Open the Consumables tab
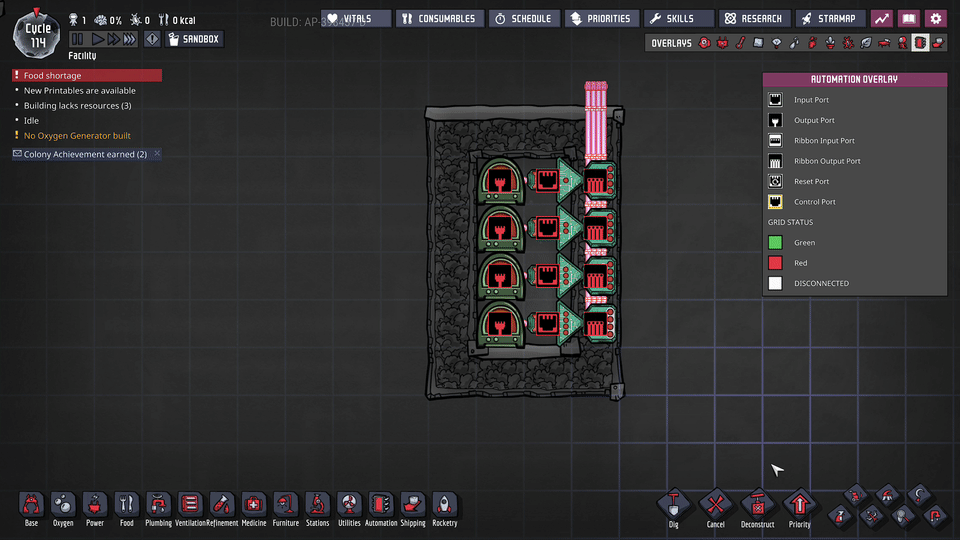The image size is (960, 540). [x=439, y=18]
